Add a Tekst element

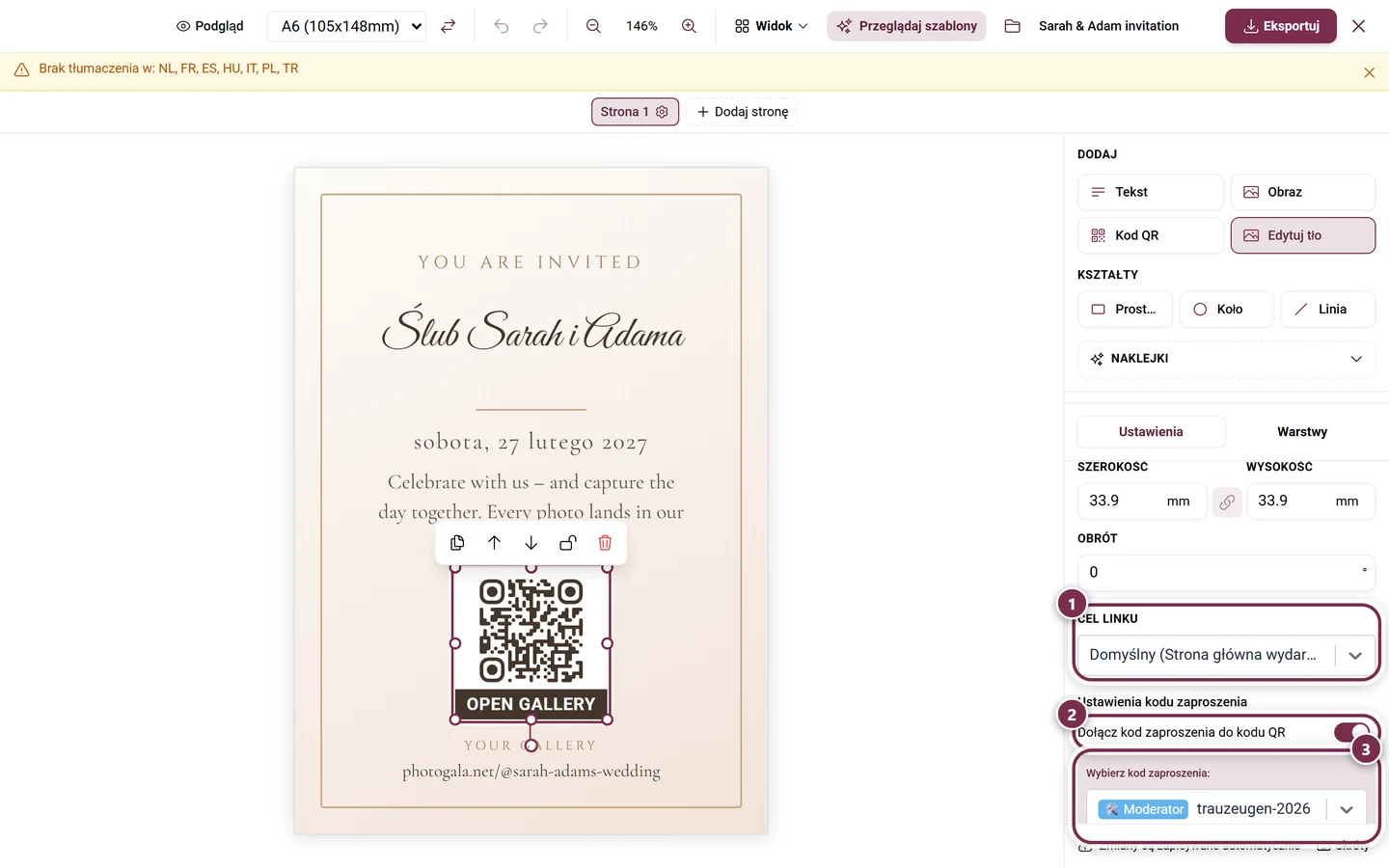tap(1150, 192)
